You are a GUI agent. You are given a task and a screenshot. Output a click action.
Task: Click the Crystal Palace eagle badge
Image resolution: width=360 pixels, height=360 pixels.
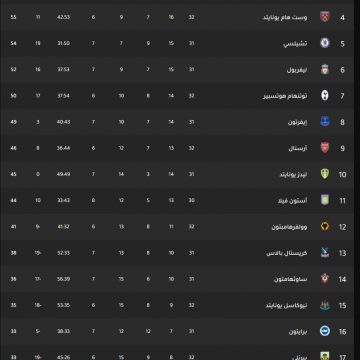325,253
